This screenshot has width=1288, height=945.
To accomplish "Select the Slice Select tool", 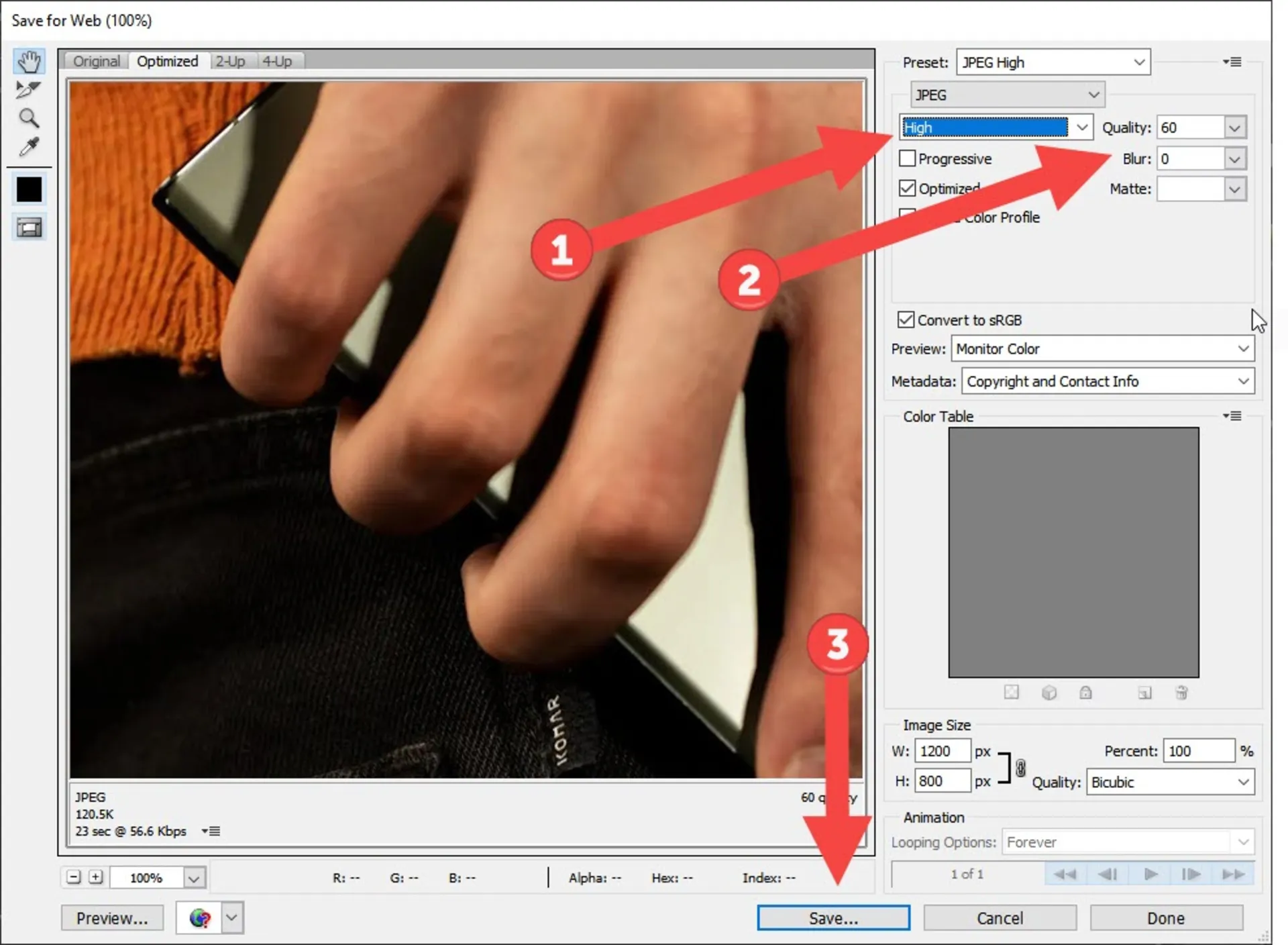I will pyautogui.click(x=28, y=89).
